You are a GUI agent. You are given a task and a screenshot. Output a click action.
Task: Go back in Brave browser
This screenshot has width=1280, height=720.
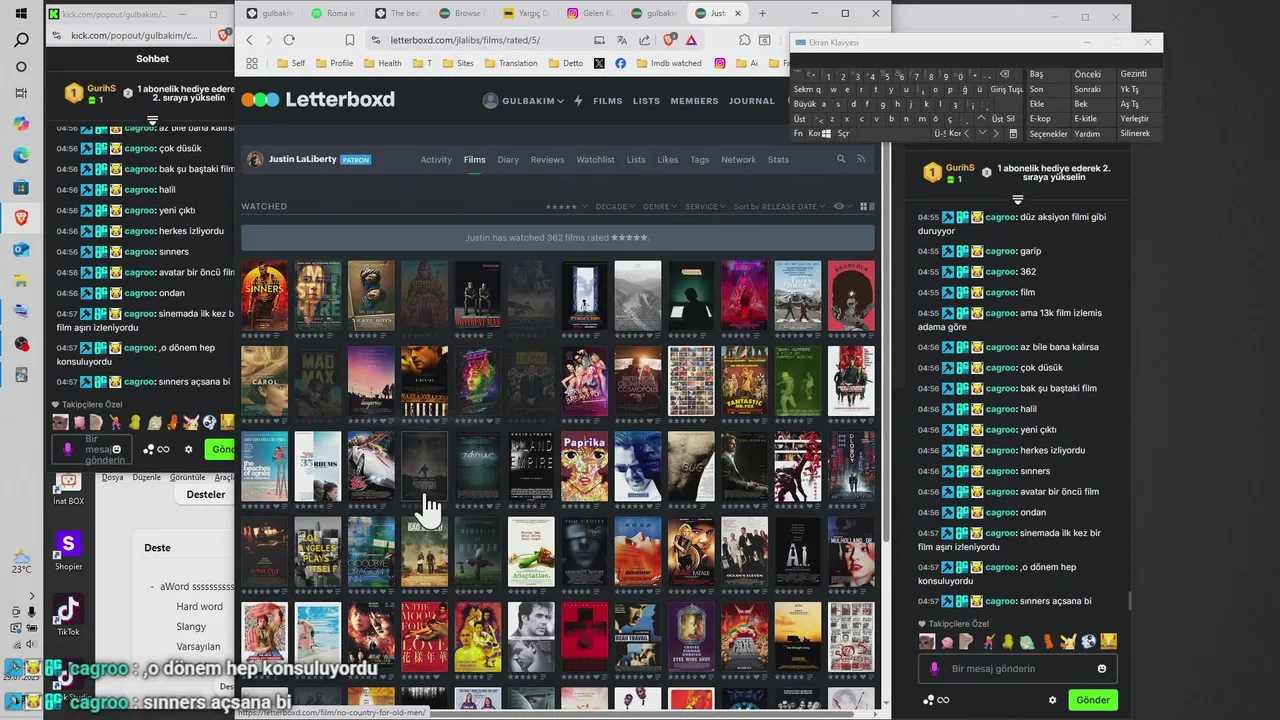250,40
